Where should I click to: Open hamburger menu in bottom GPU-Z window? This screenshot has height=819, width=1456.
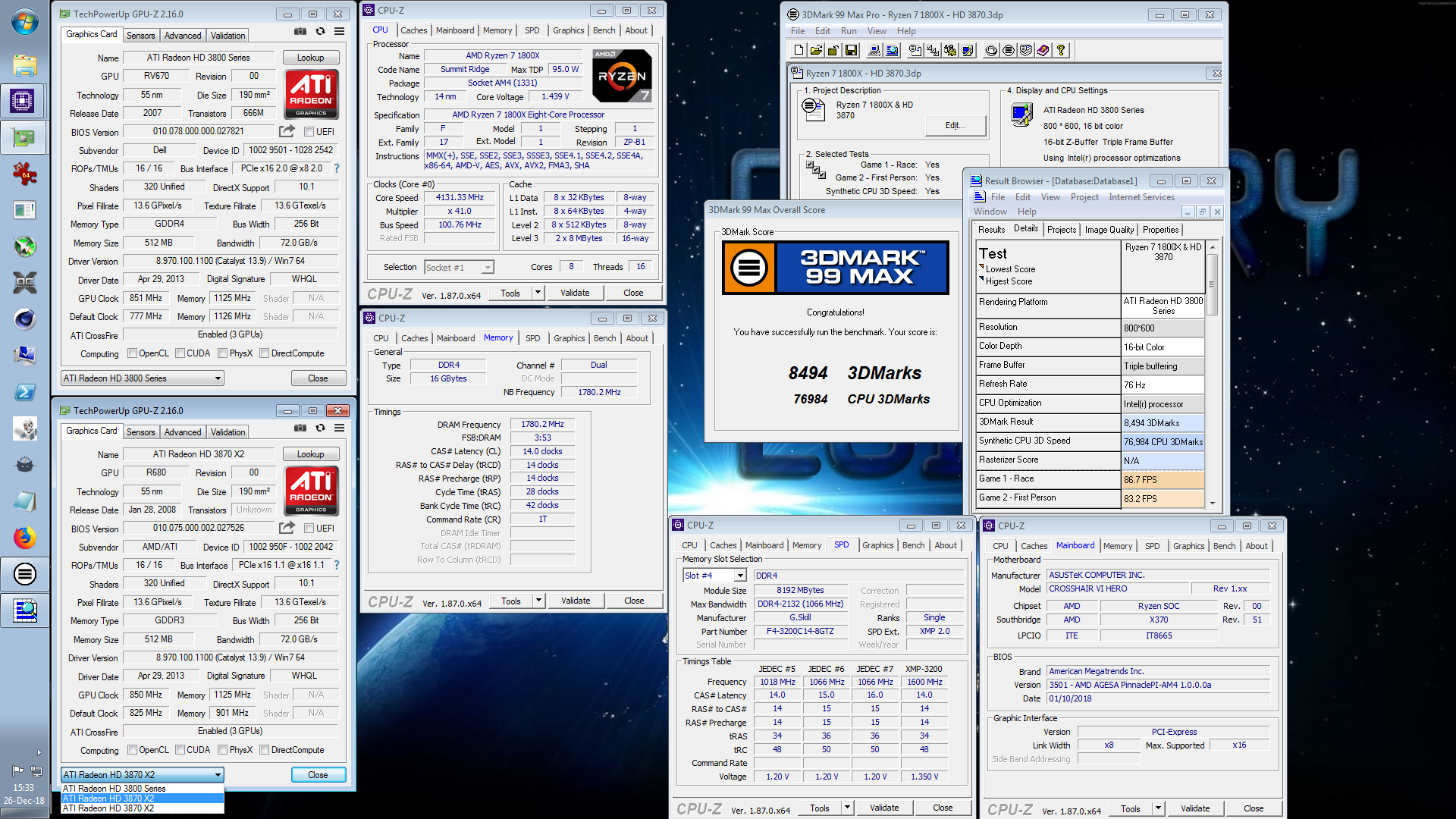339,428
